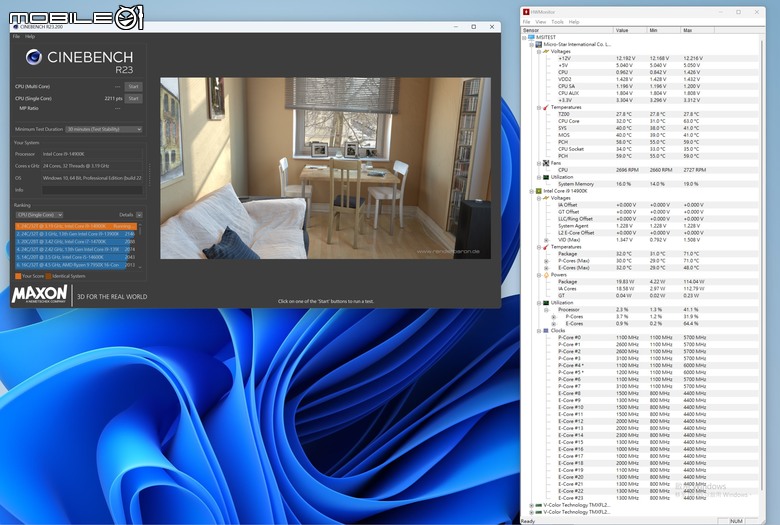This screenshot has width=780, height=525.
Task: Click the MAXON logo in Cinebench
Action: (x=39, y=294)
